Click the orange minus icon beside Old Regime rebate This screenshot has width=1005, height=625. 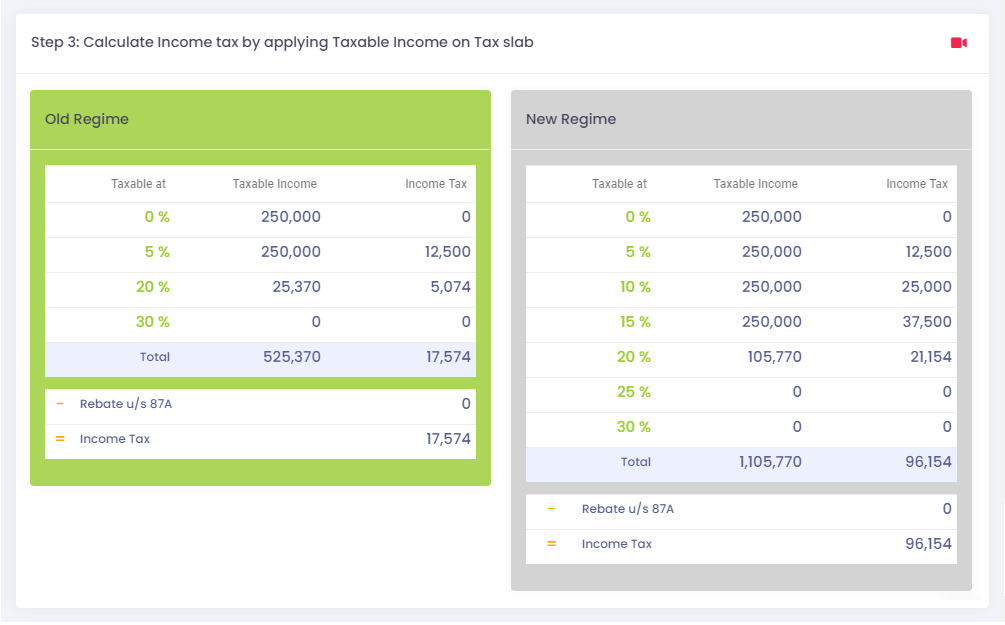point(60,404)
